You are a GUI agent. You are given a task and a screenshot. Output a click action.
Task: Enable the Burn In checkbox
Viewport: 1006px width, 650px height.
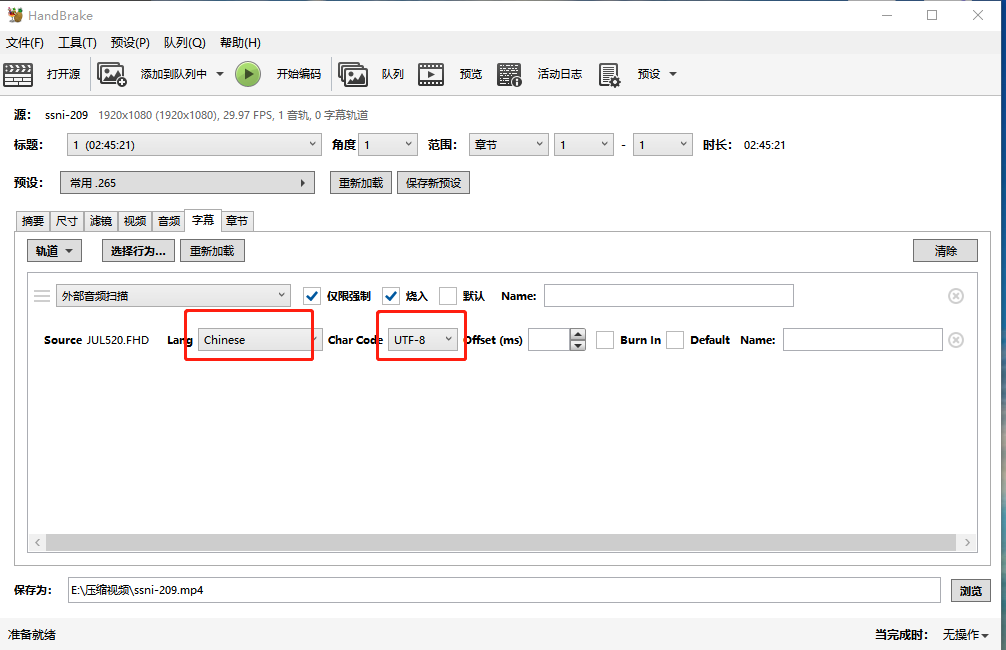click(x=605, y=340)
